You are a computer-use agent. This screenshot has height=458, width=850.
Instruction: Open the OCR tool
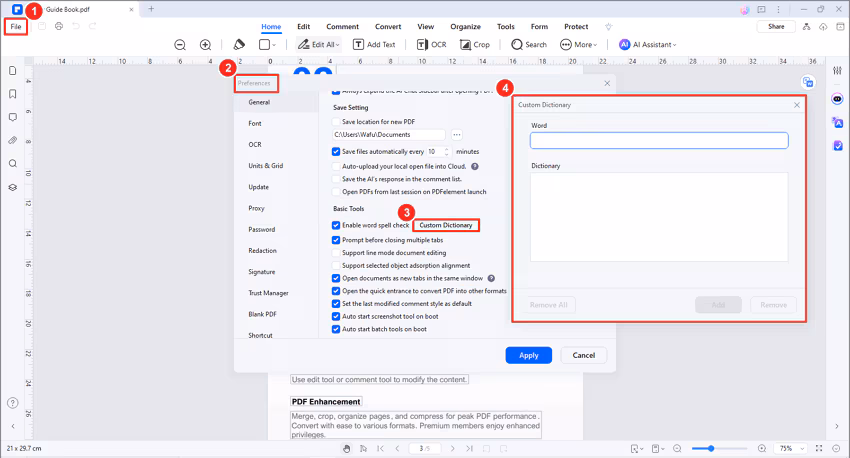pos(432,44)
